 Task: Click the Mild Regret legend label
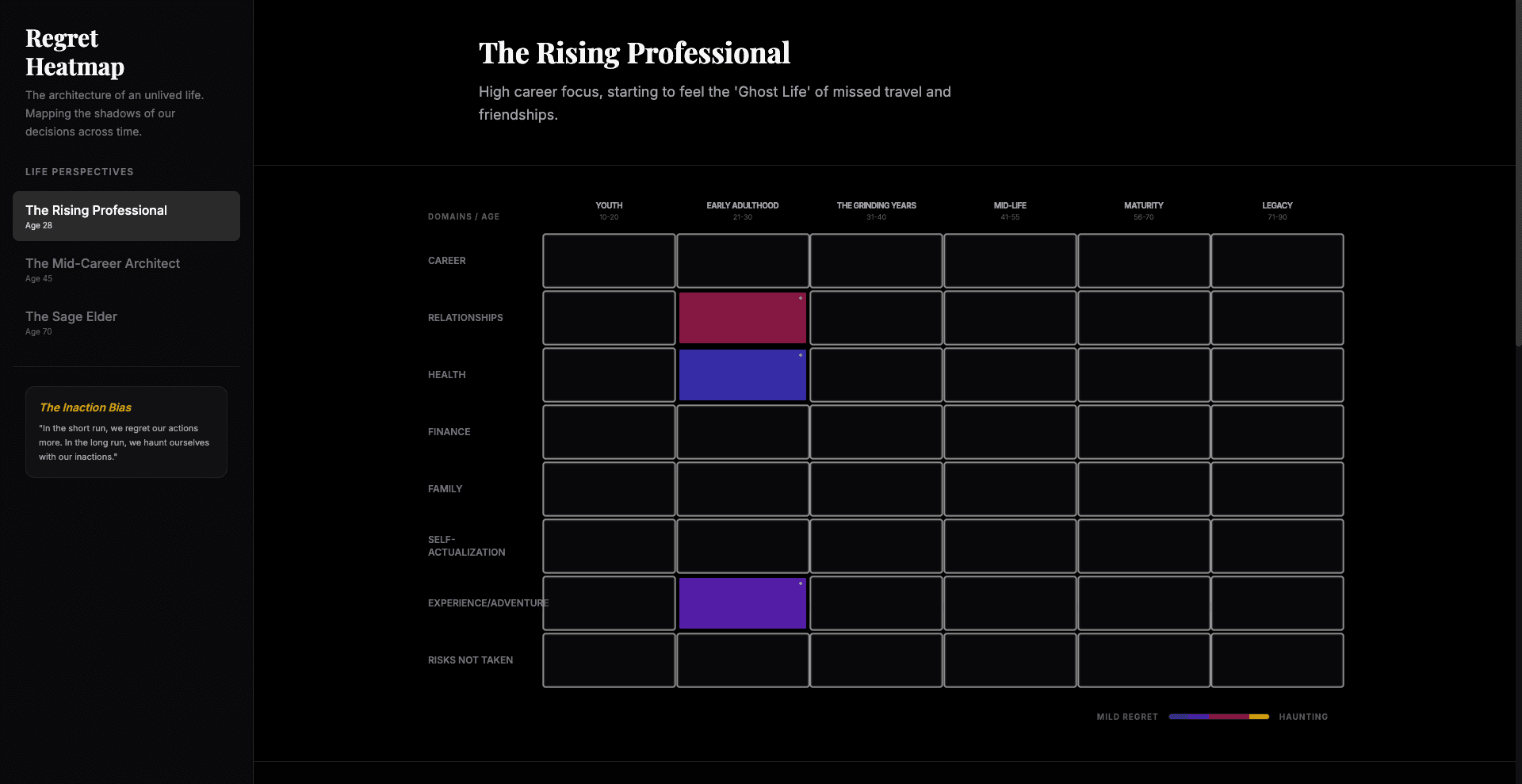point(1126,717)
